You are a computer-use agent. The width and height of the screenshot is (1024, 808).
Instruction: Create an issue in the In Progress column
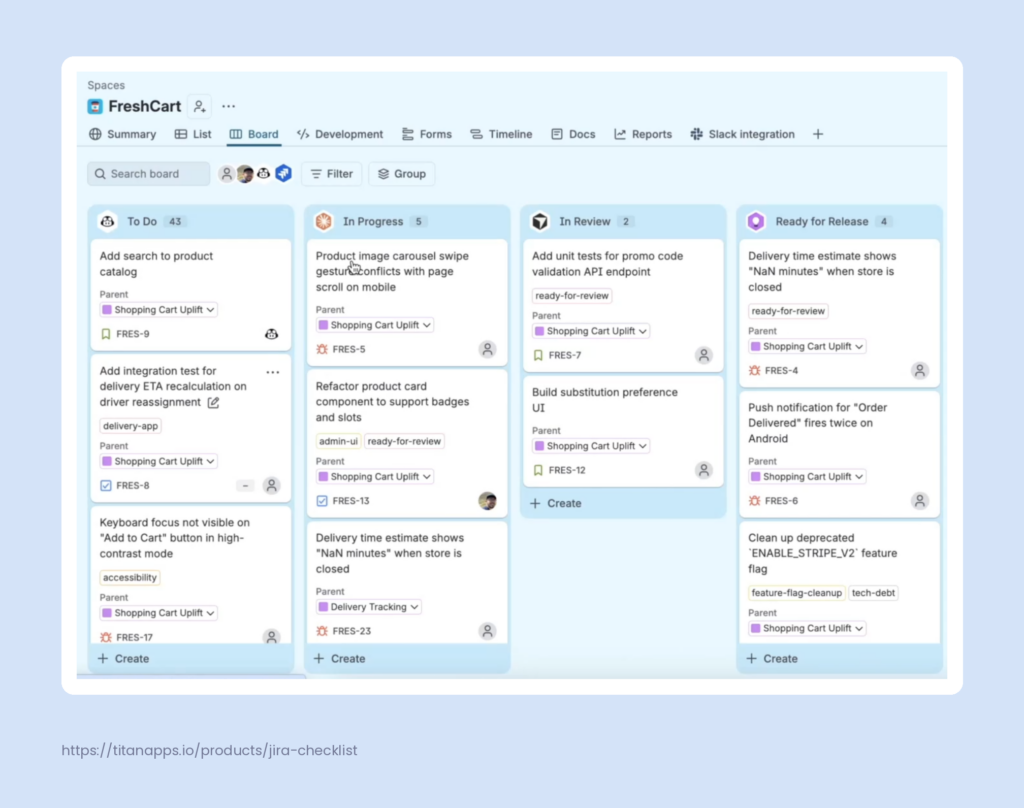(340, 658)
